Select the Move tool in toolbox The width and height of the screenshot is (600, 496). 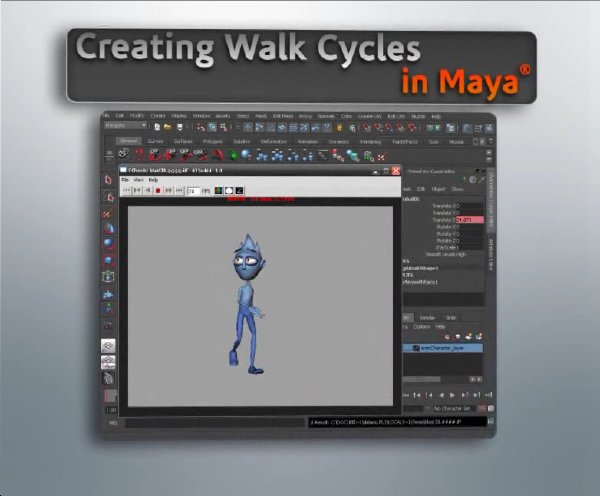[x=109, y=228]
